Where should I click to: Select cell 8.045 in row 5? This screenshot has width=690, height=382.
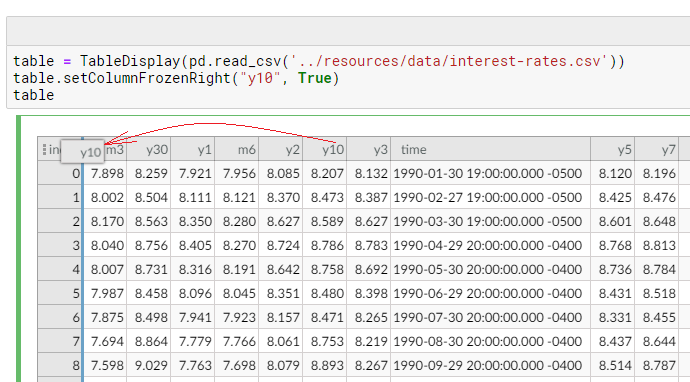(237, 293)
